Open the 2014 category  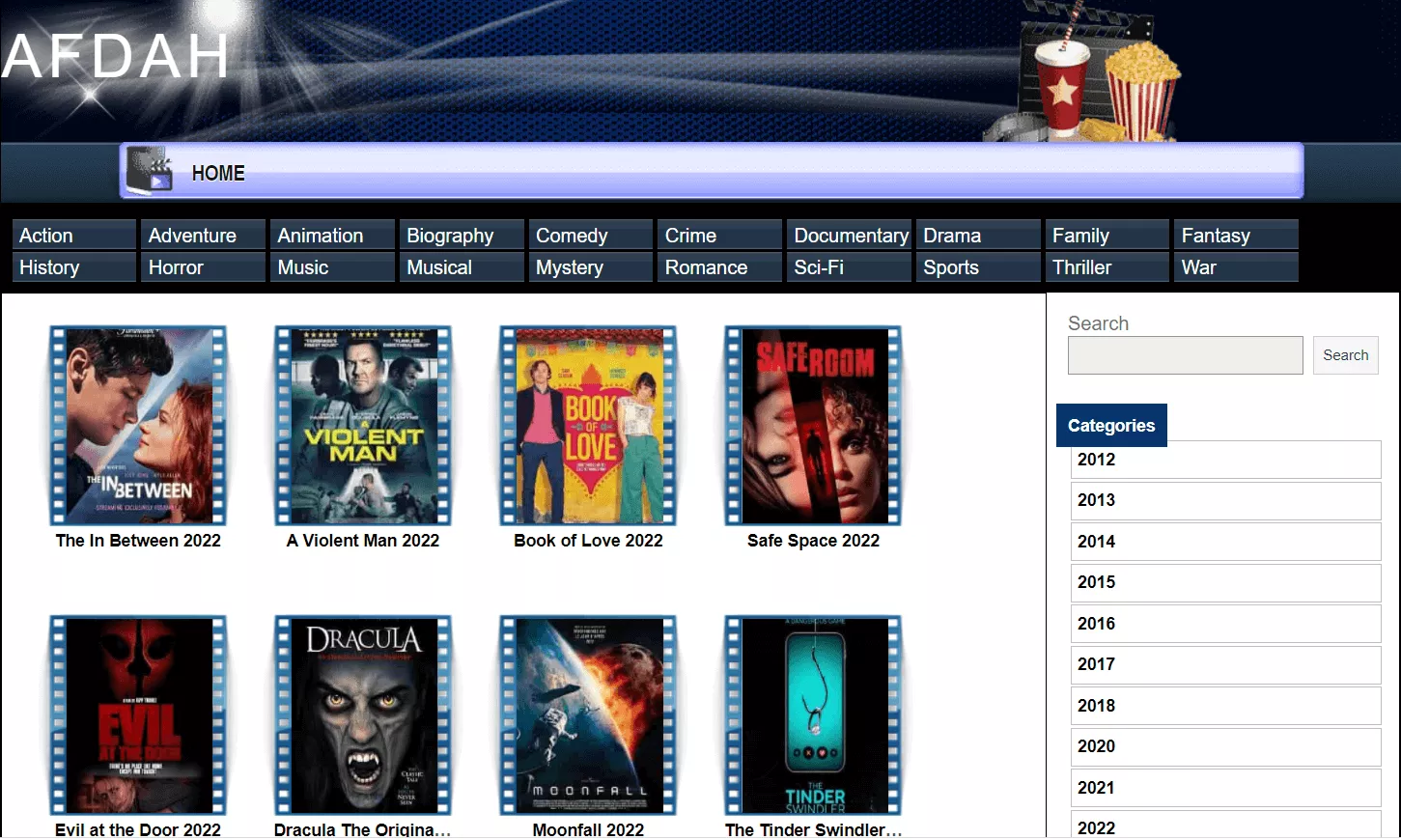[x=1226, y=542]
